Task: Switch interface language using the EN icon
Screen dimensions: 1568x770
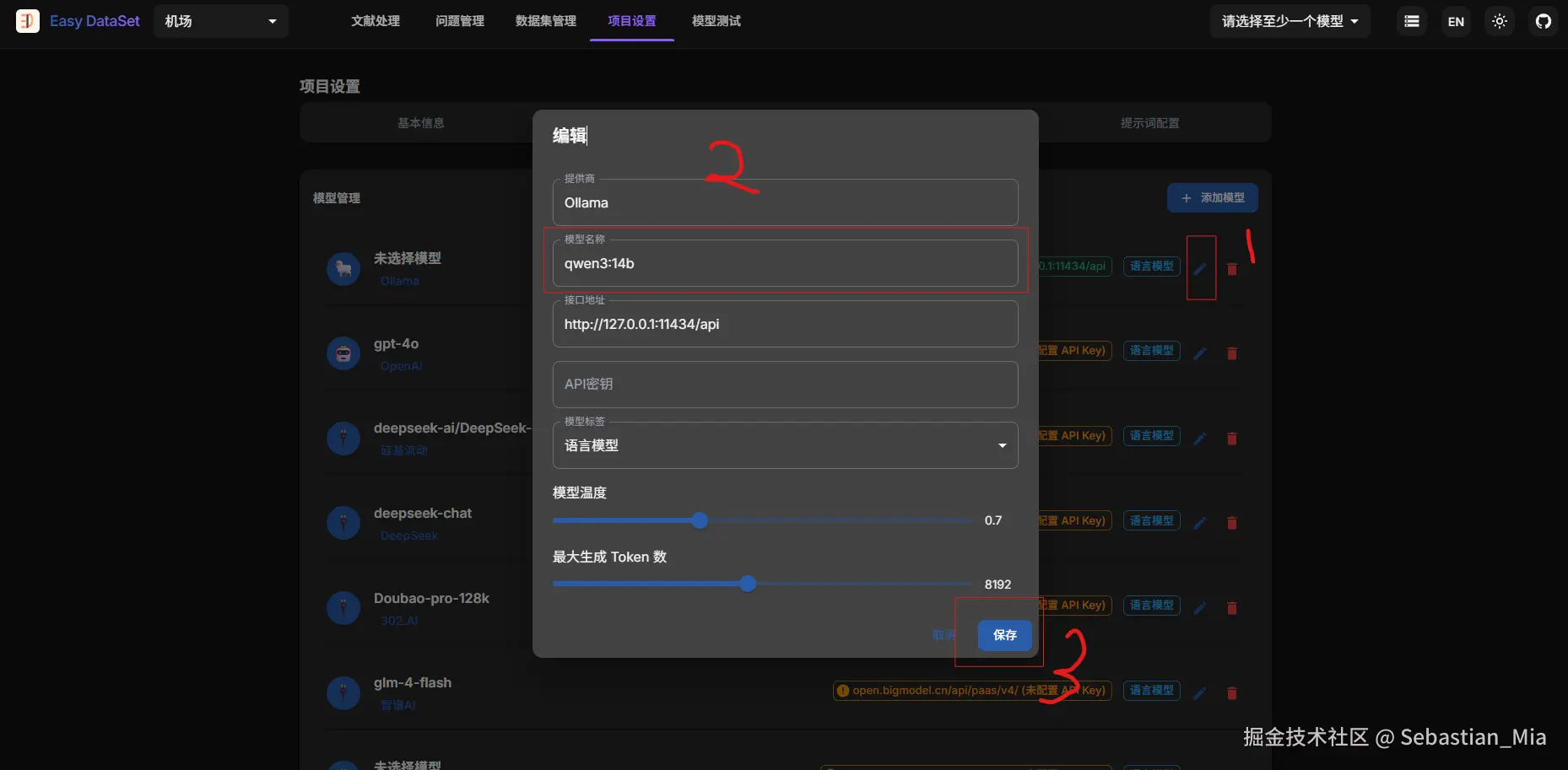Action: tap(1456, 21)
